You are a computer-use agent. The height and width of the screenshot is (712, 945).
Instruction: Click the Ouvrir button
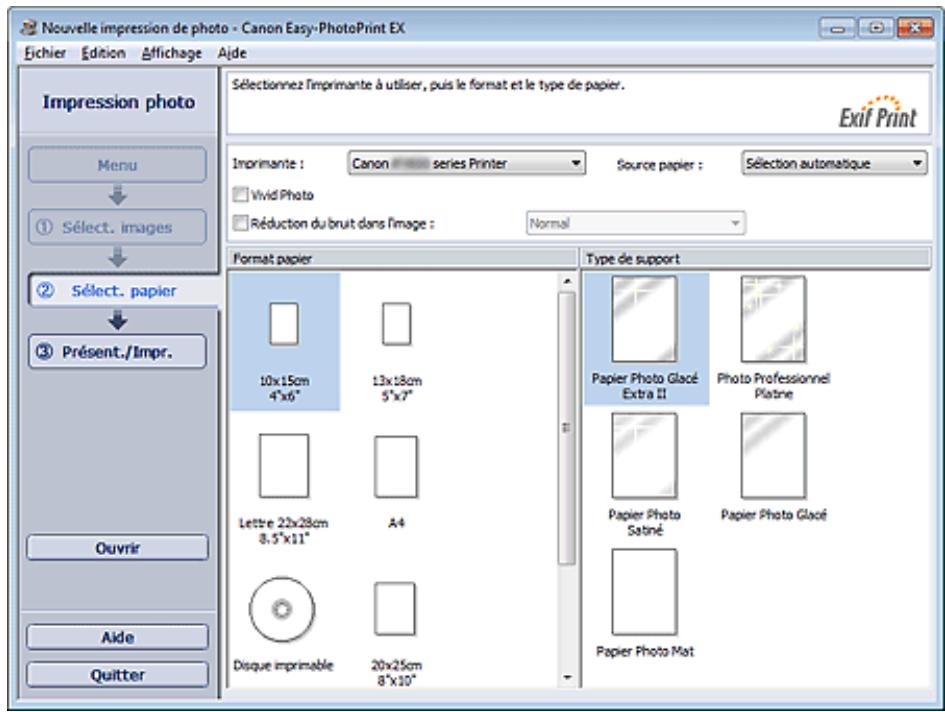(x=117, y=548)
